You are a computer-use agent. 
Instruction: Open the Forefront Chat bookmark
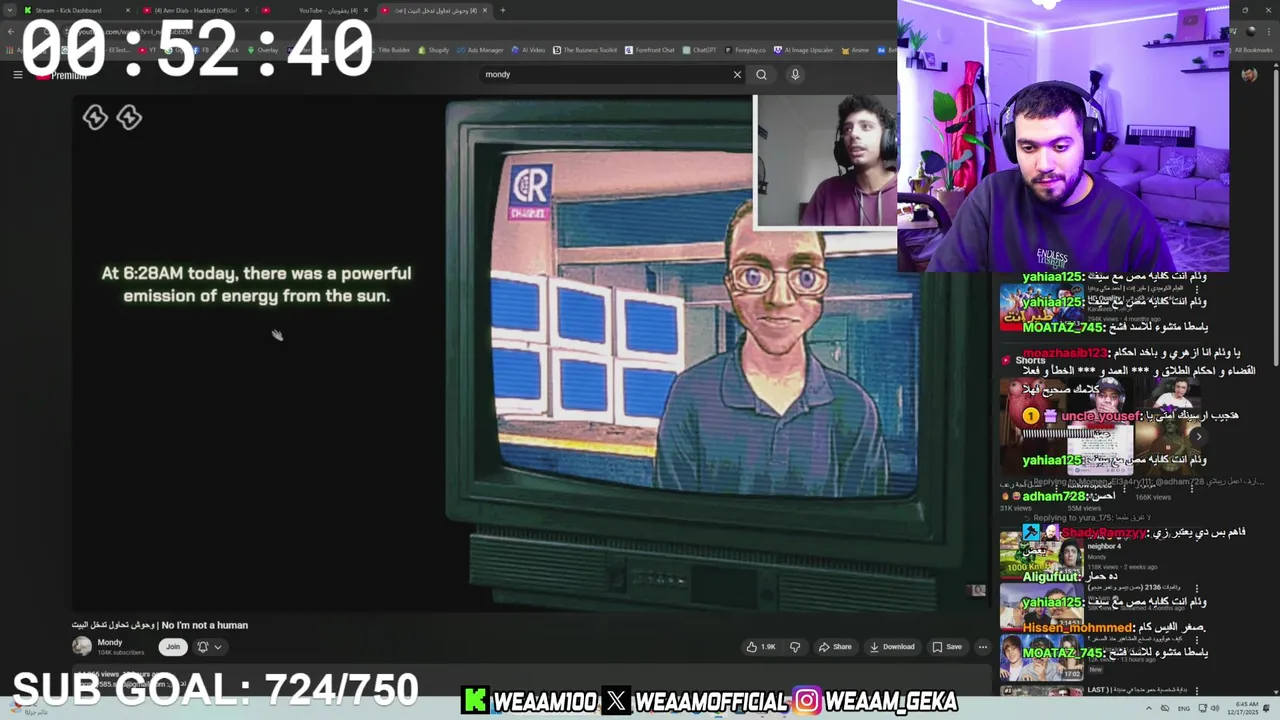[x=650, y=50]
